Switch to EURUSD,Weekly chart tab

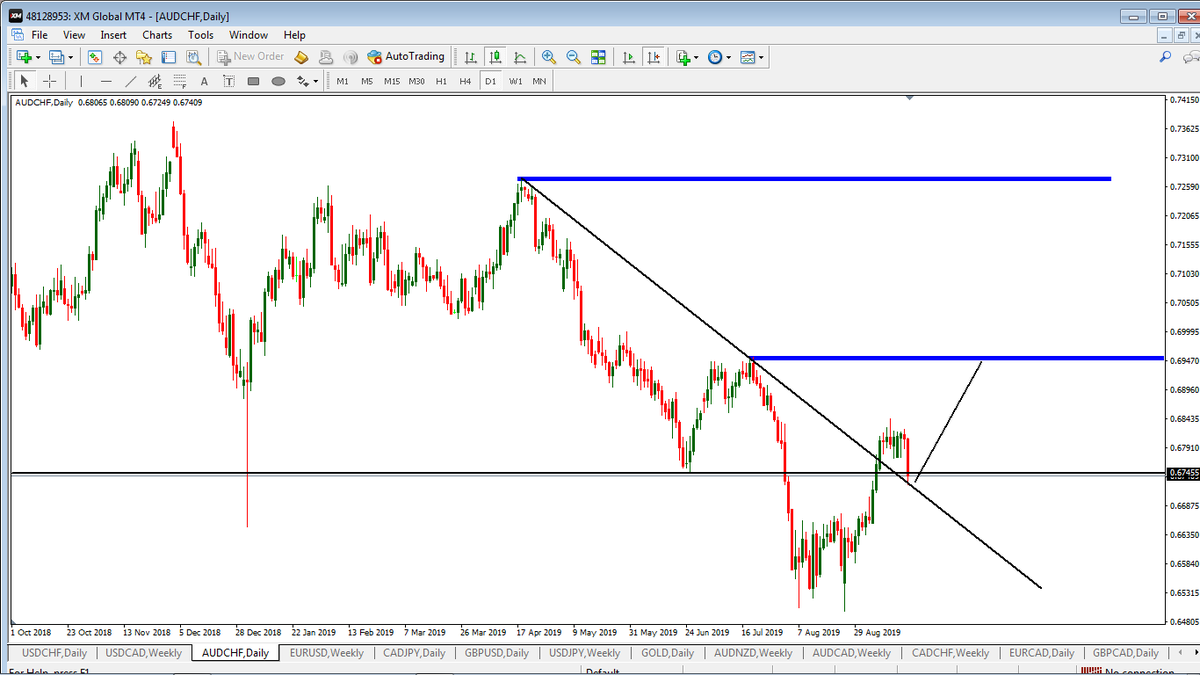point(326,653)
